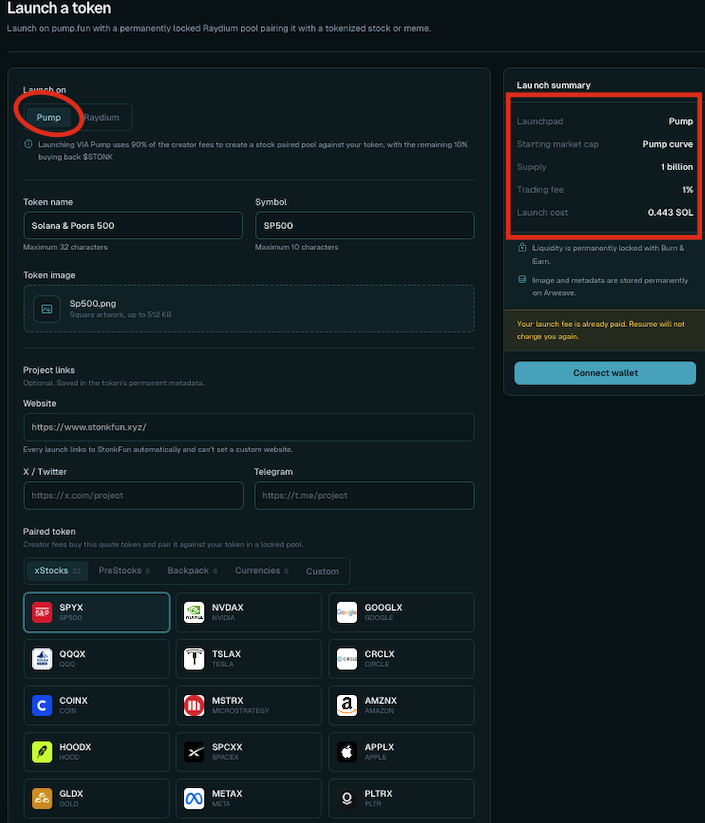Click the Pump curve market cap value
705x823 pixels.
click(667, 144)
